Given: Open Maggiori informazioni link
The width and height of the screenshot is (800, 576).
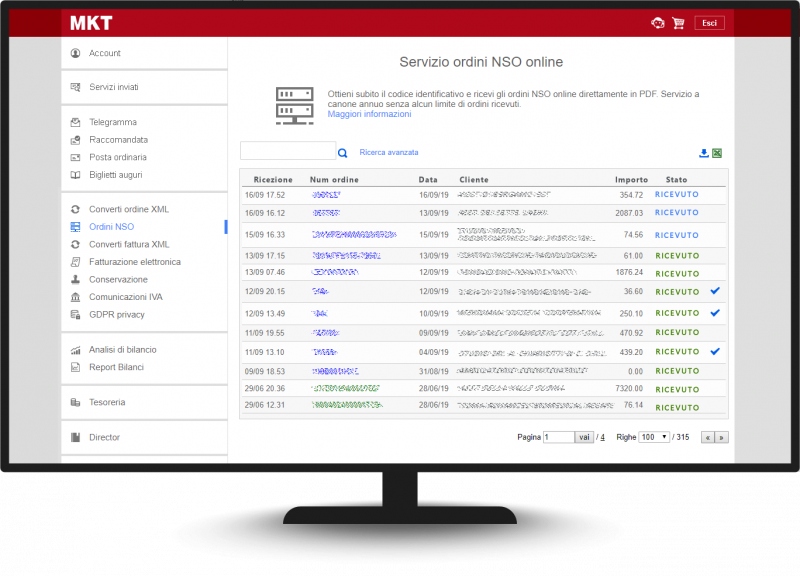Looking at the screenshot, I should point(369,114).
